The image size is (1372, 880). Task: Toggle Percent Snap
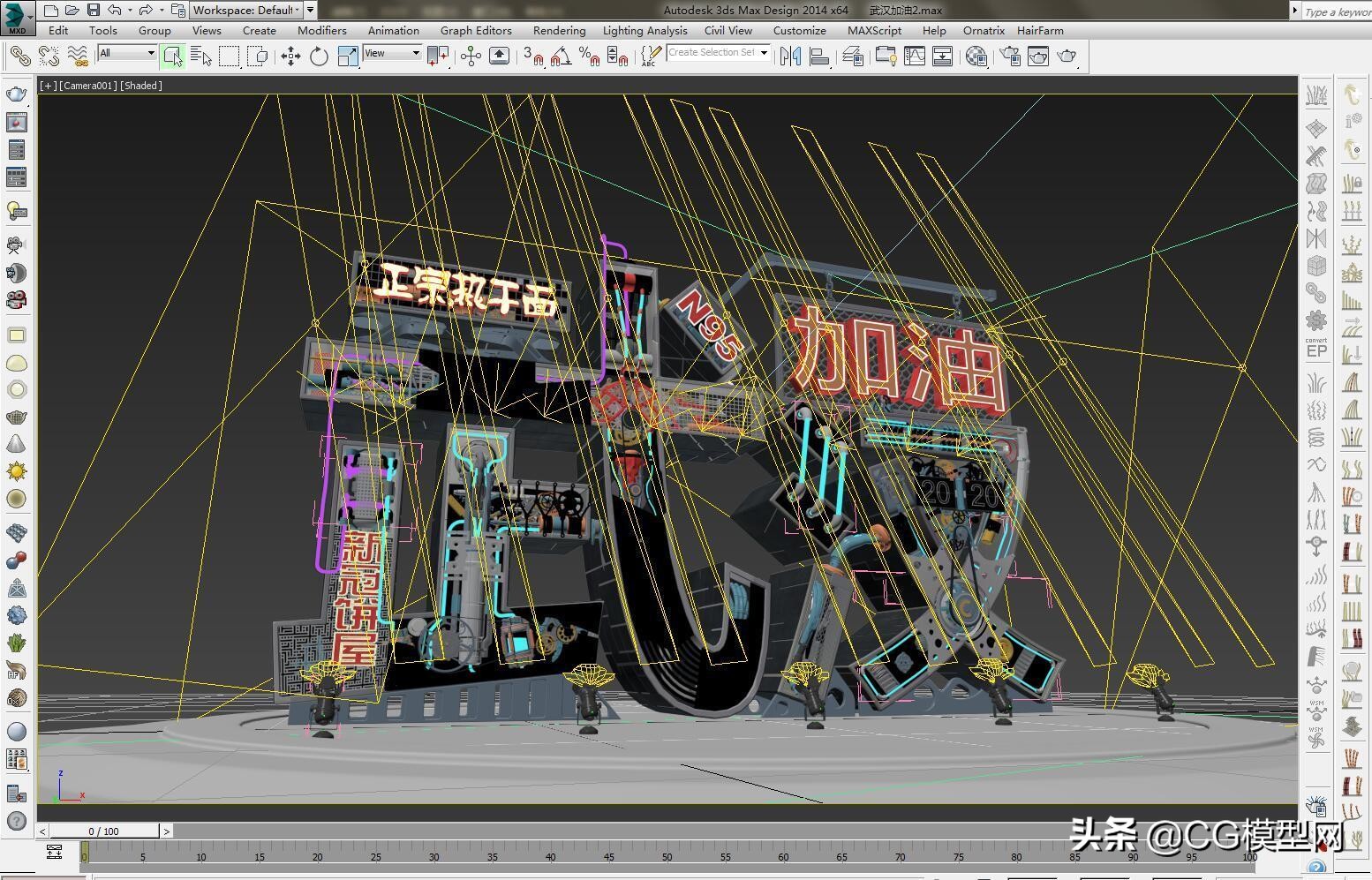click(x=587, y=56)
